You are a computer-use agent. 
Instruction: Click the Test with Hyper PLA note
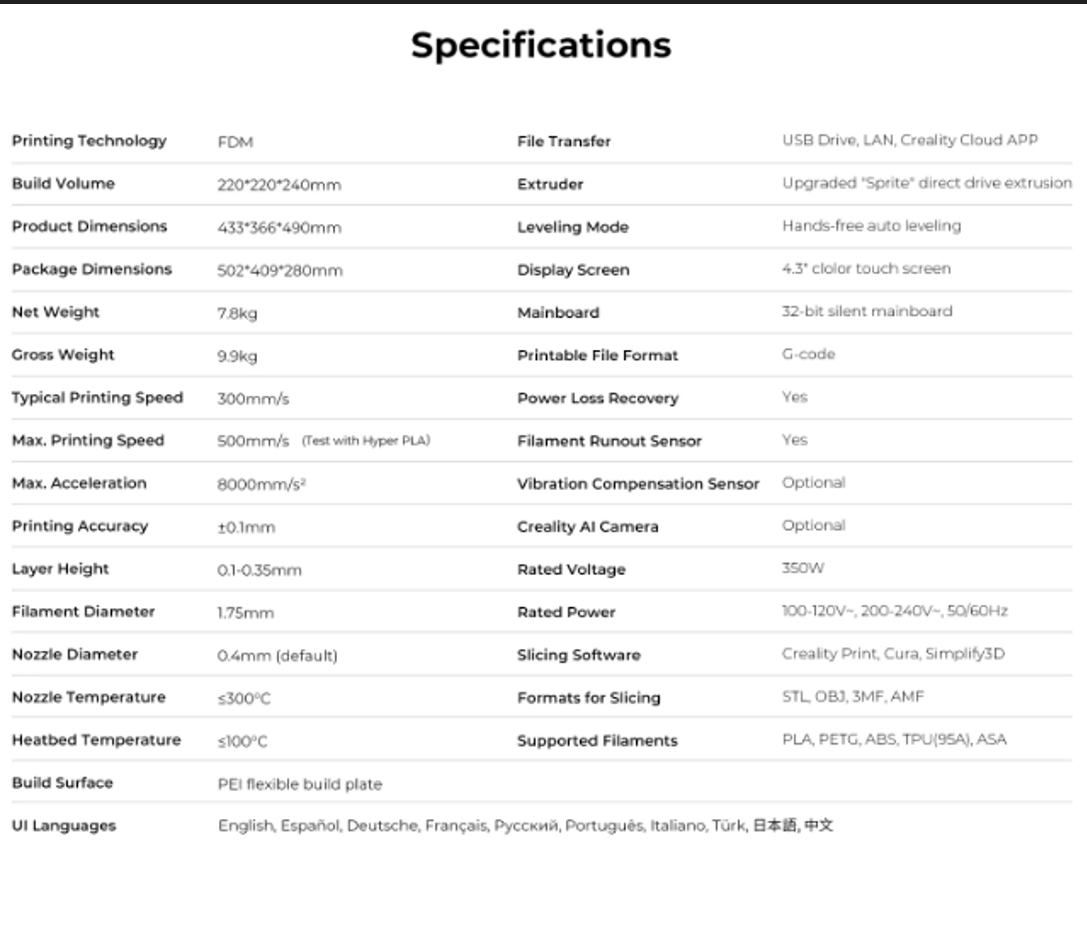(x=366, y=441)
